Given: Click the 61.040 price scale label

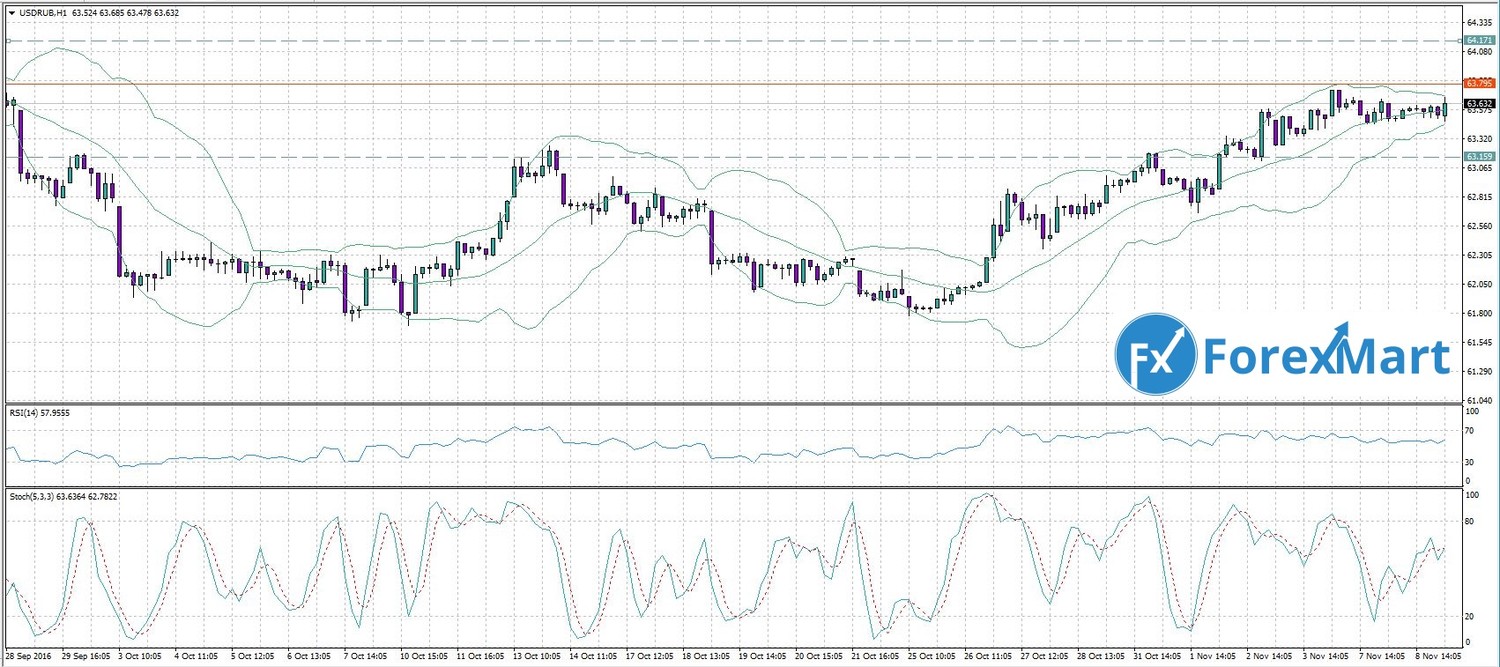Looking at the screenshot, I should 1479,400.
